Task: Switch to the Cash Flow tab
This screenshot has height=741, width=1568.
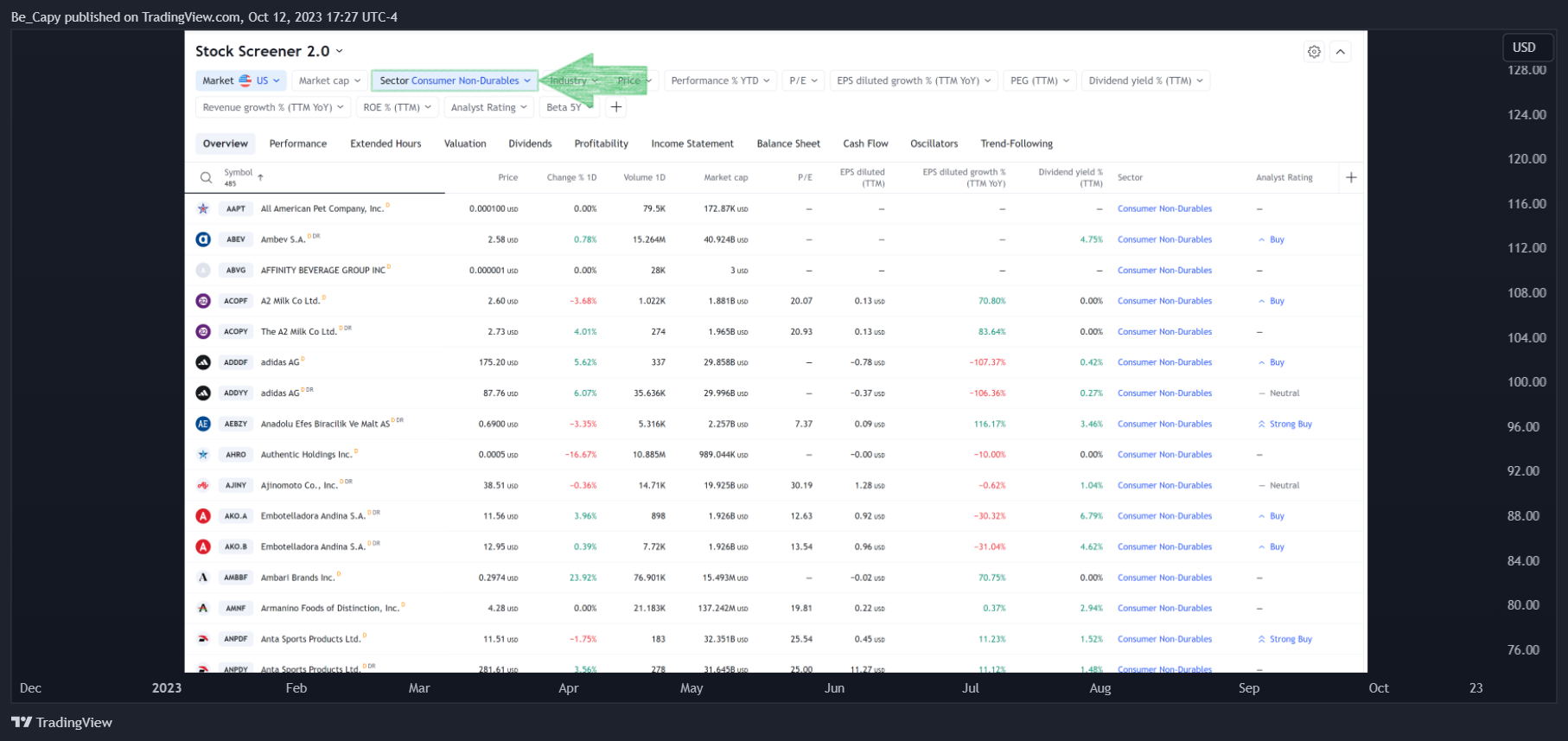Action: click(x=865, y=144)
